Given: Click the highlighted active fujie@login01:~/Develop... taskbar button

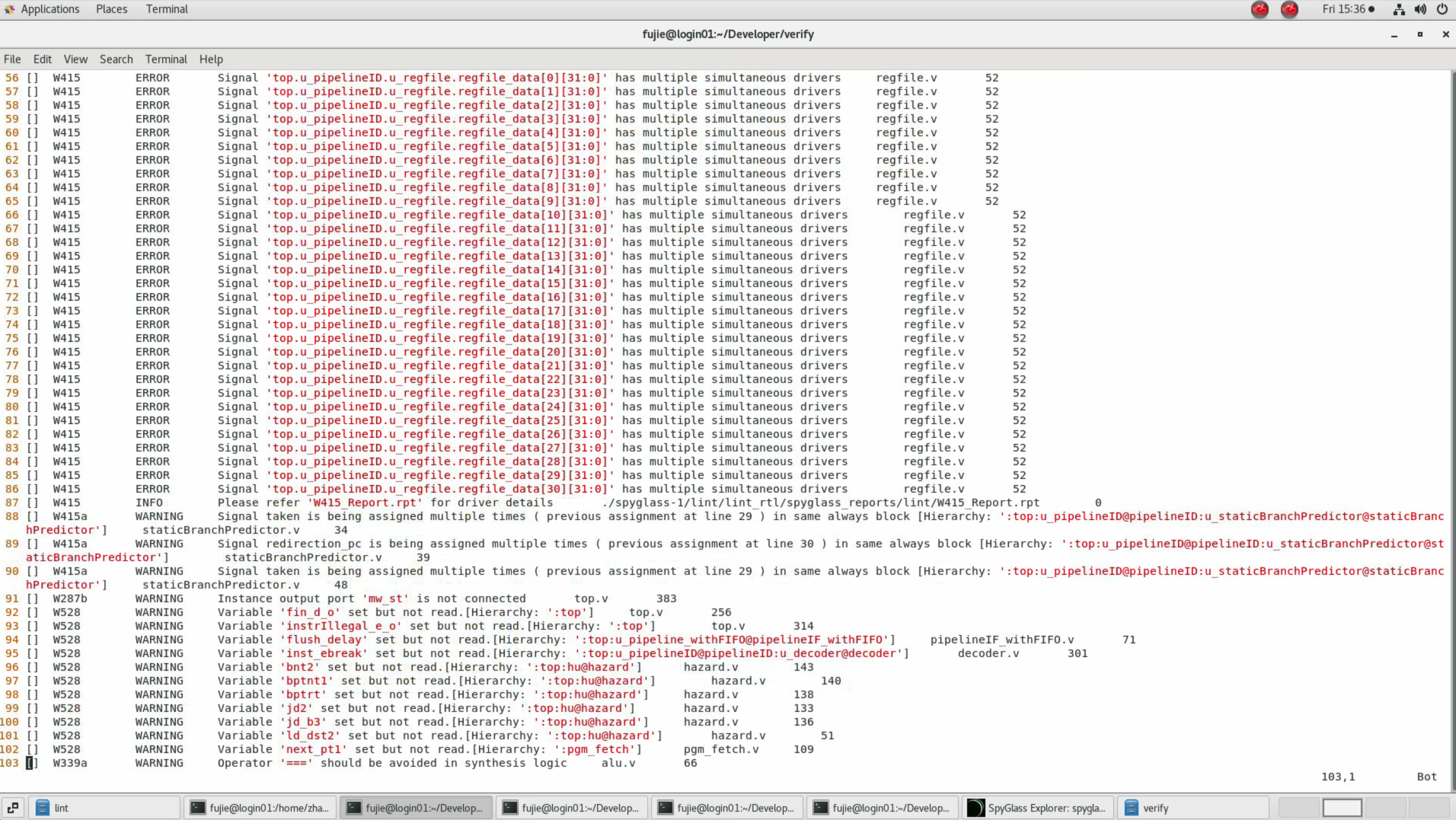Looking at the screenshot, I should pos(416,808).
